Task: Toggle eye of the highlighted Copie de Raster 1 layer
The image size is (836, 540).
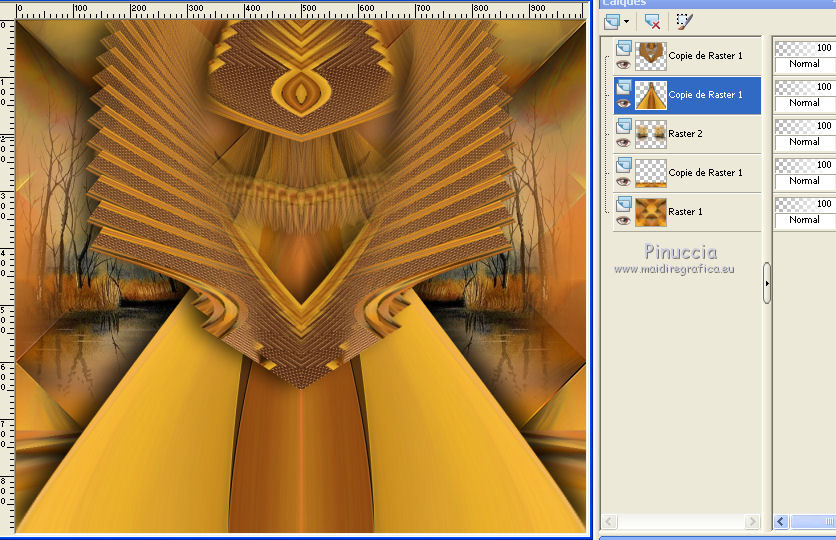Action: pos(623,103)
